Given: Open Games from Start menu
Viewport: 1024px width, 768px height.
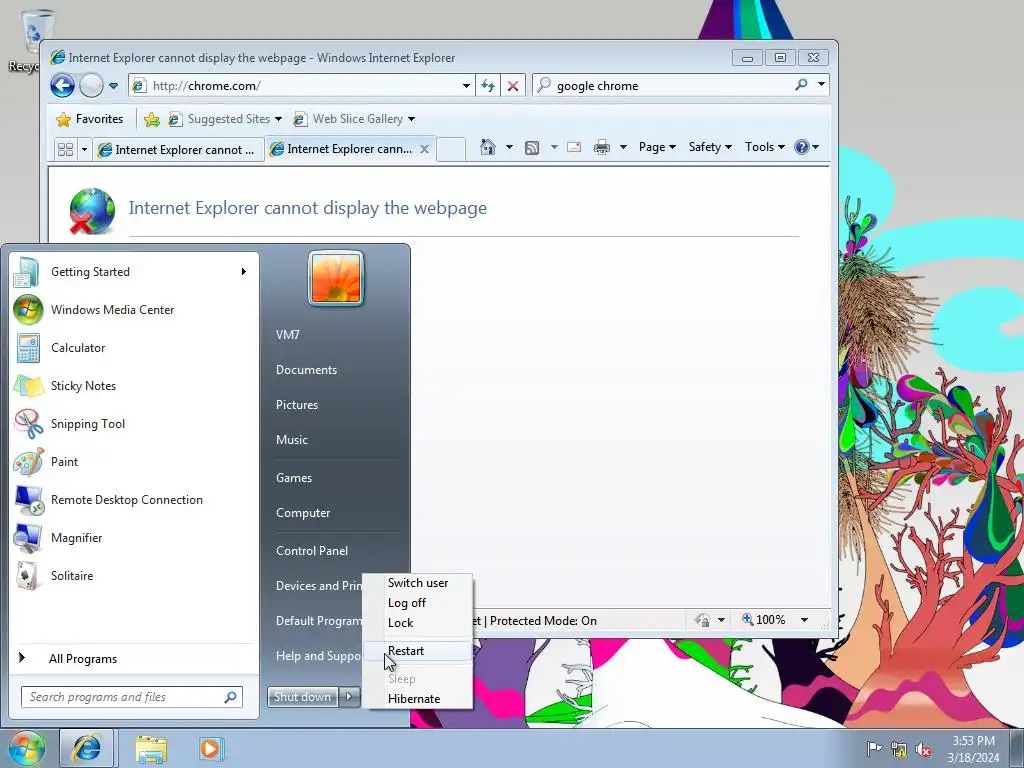Looking at the screenshot, I should click(x=294, y=478).
